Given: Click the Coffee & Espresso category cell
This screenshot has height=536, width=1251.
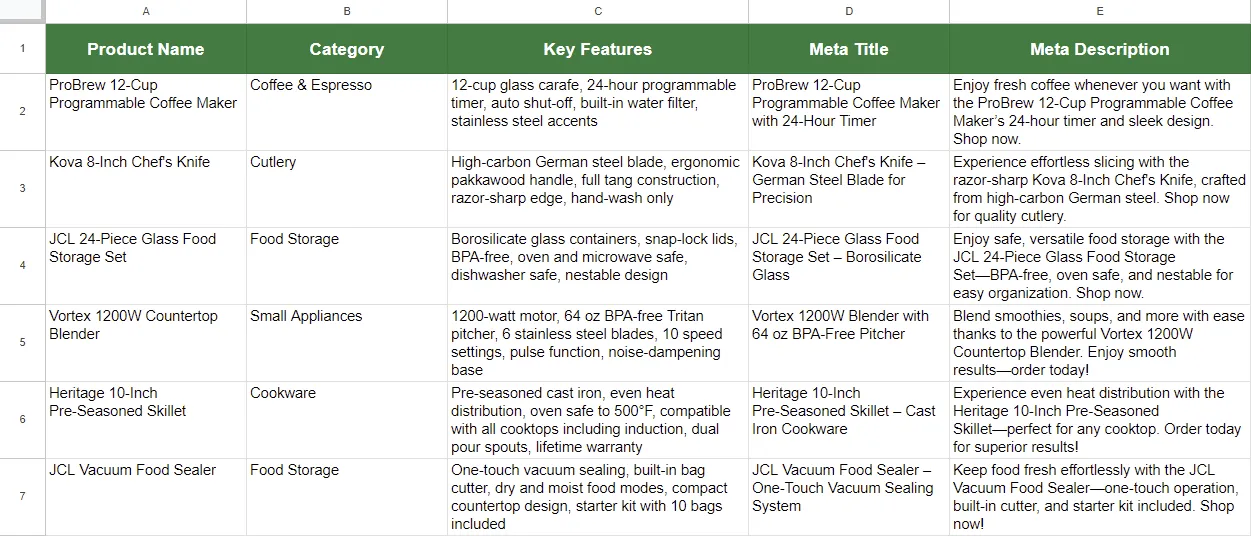Looking at the screenshot, I should [x=346, y=111].
